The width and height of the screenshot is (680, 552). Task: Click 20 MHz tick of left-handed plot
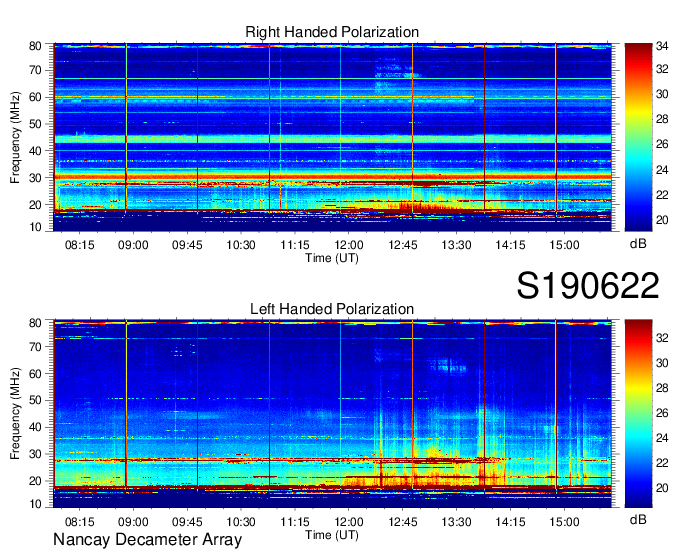[x=35, y=481]
